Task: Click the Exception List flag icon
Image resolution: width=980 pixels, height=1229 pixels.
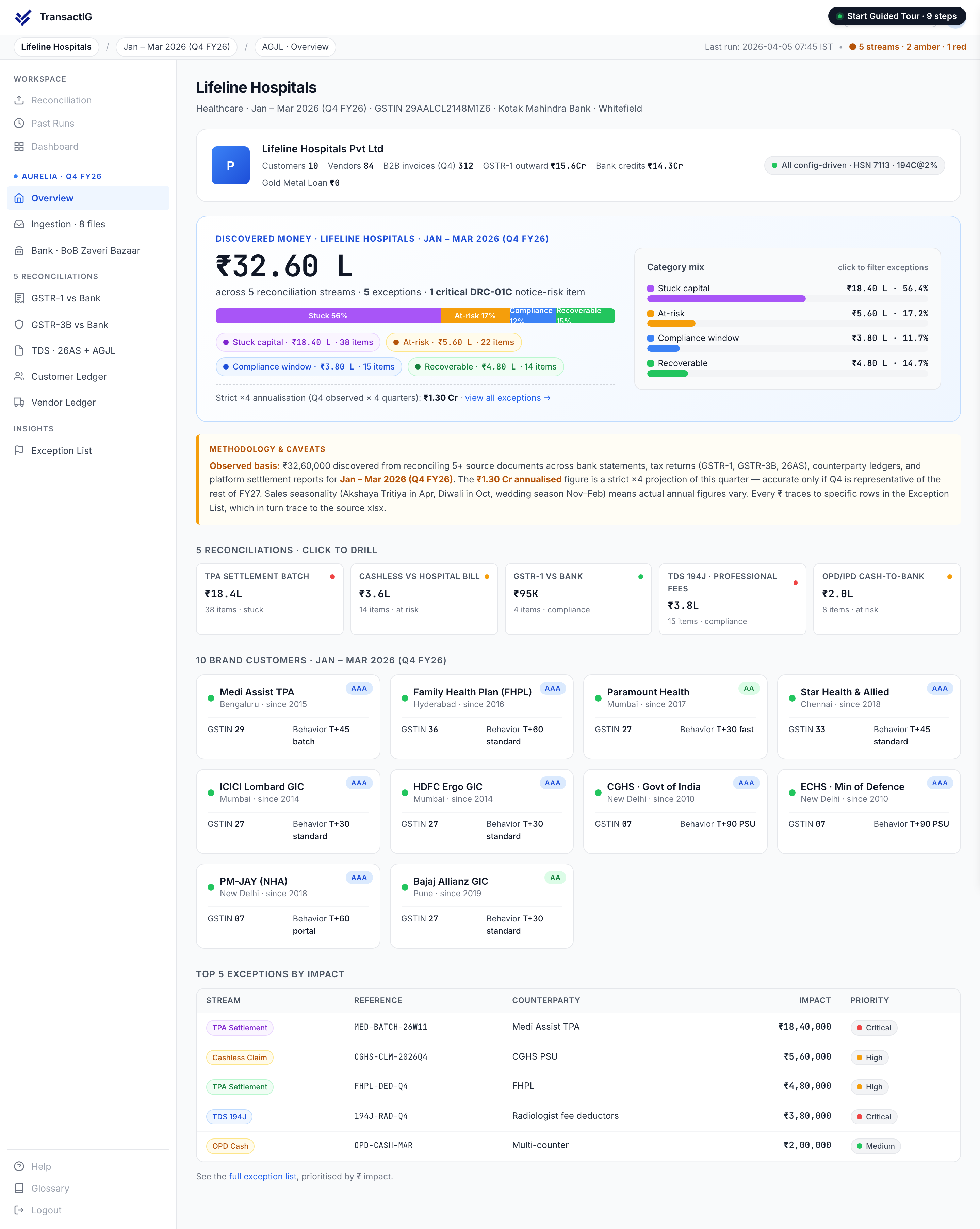Action: (19, 450)
